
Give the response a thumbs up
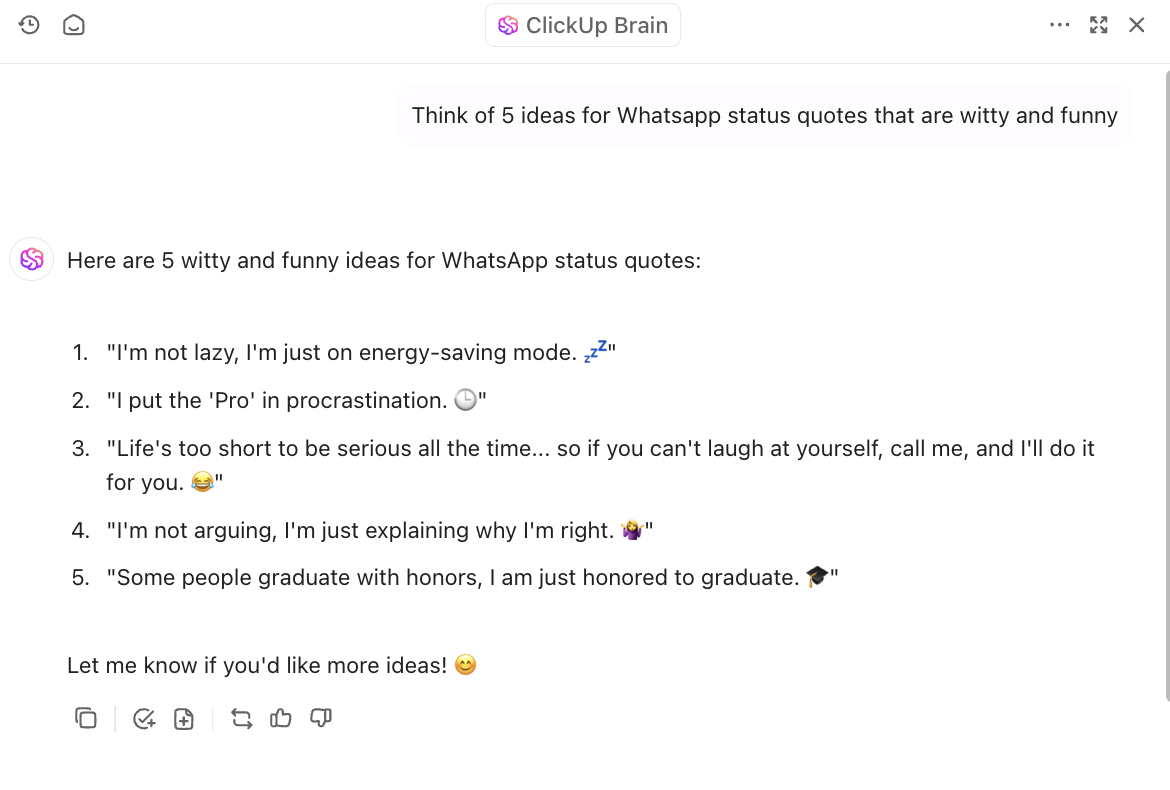point(281,718)
